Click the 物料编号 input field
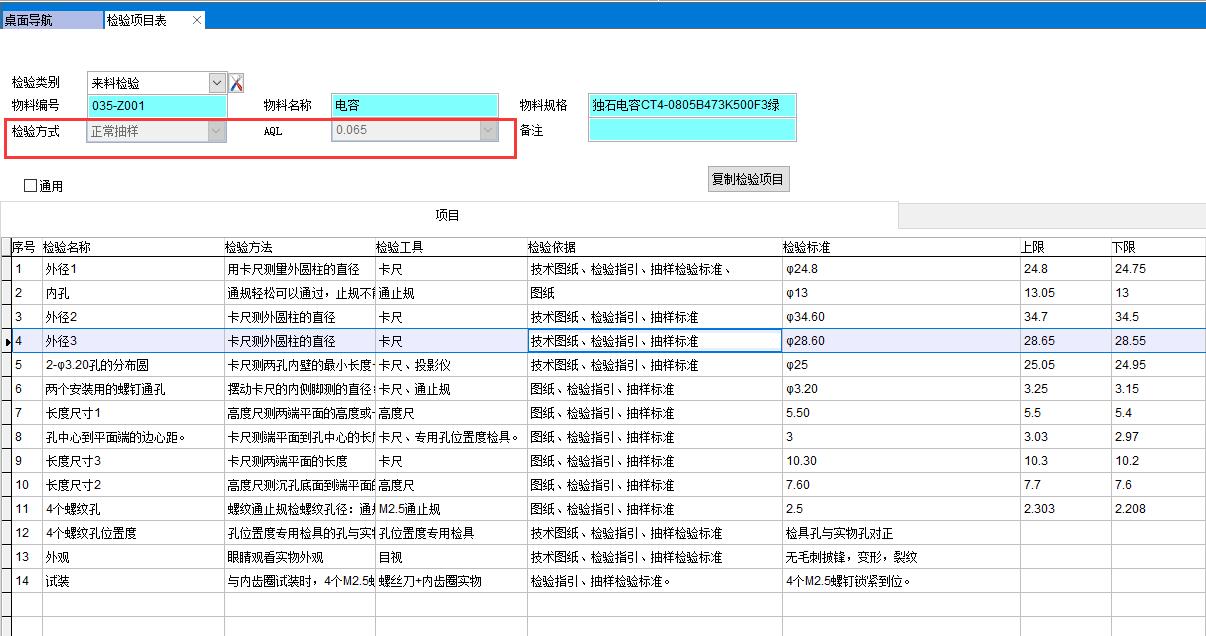Screen dimensions: 1206x636 pyautogui.click(x=157, y=106)
